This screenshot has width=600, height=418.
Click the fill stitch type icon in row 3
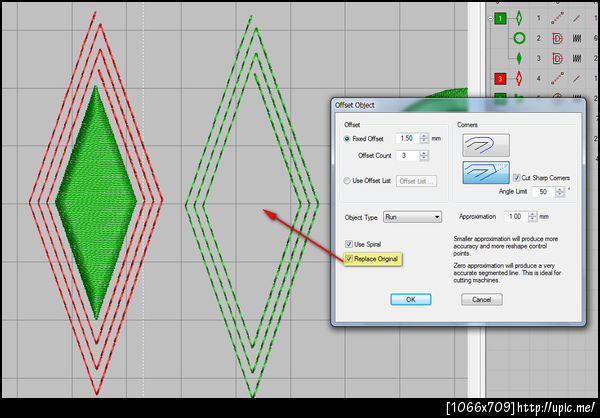coord(558,58)
